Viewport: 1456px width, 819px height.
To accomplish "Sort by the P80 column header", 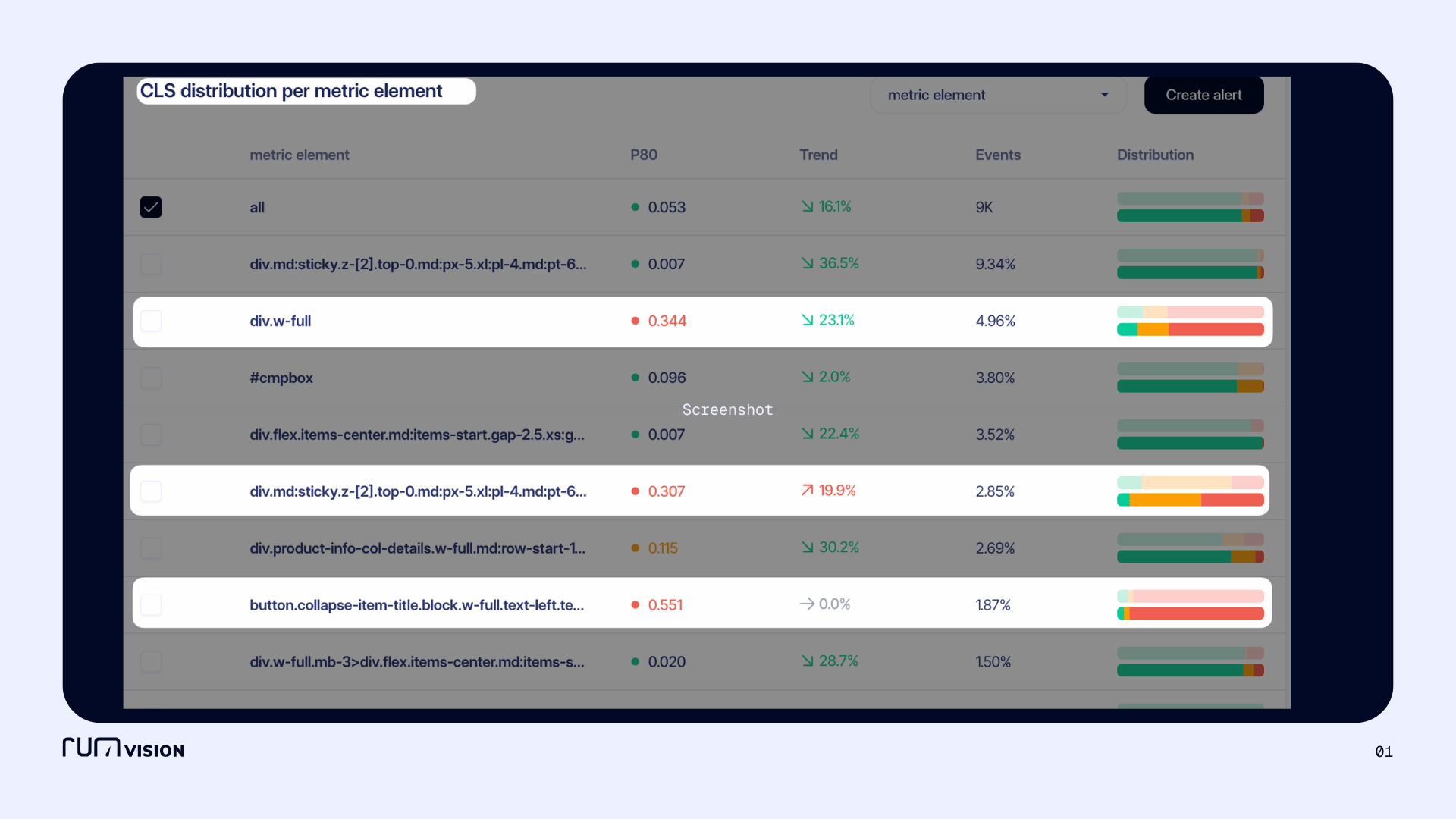I will pos(643,155).
